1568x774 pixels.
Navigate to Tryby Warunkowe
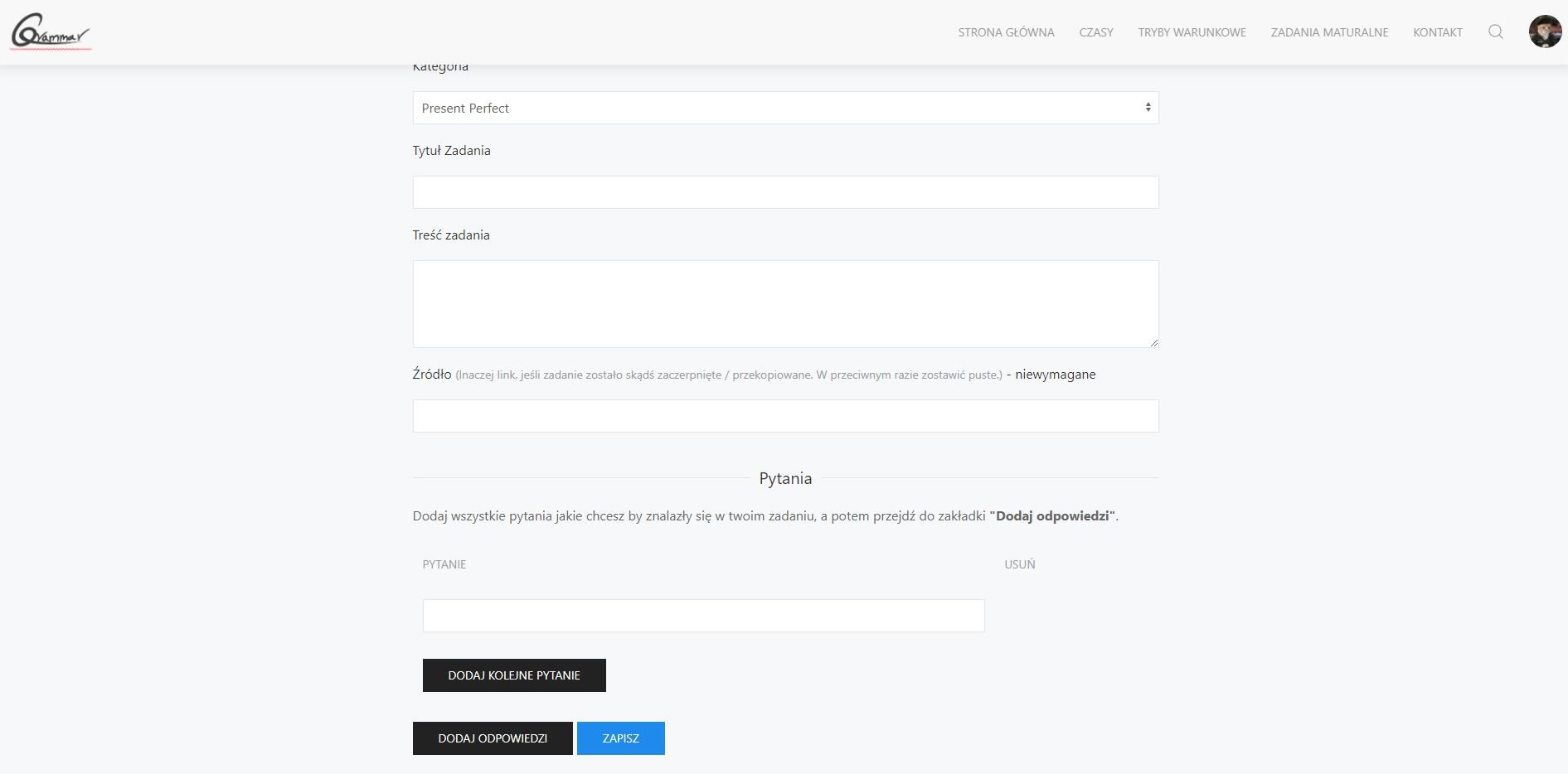click(1192, 32)
